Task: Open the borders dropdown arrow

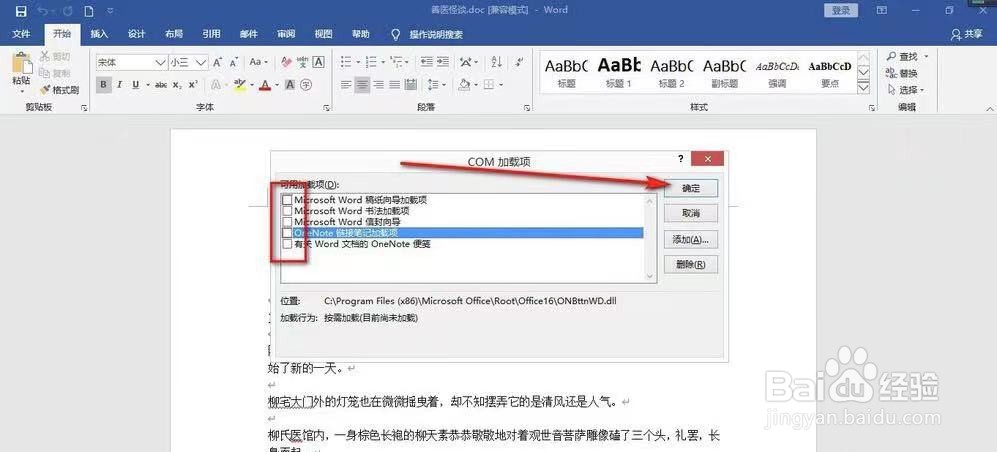Action: pyautogui.click(x=502, y=85)
